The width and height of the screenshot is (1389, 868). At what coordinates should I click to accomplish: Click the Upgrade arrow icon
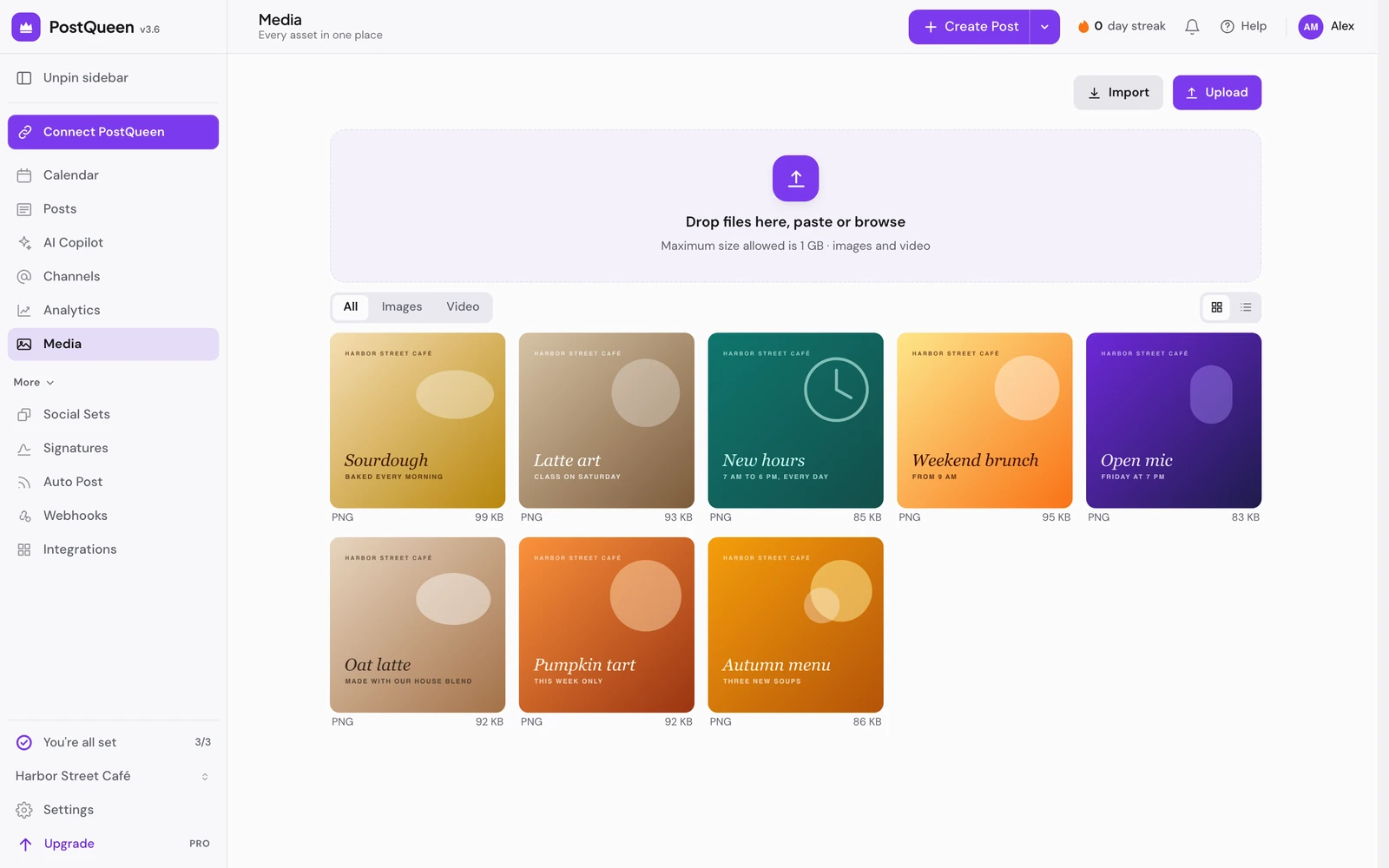click(25, 844)
